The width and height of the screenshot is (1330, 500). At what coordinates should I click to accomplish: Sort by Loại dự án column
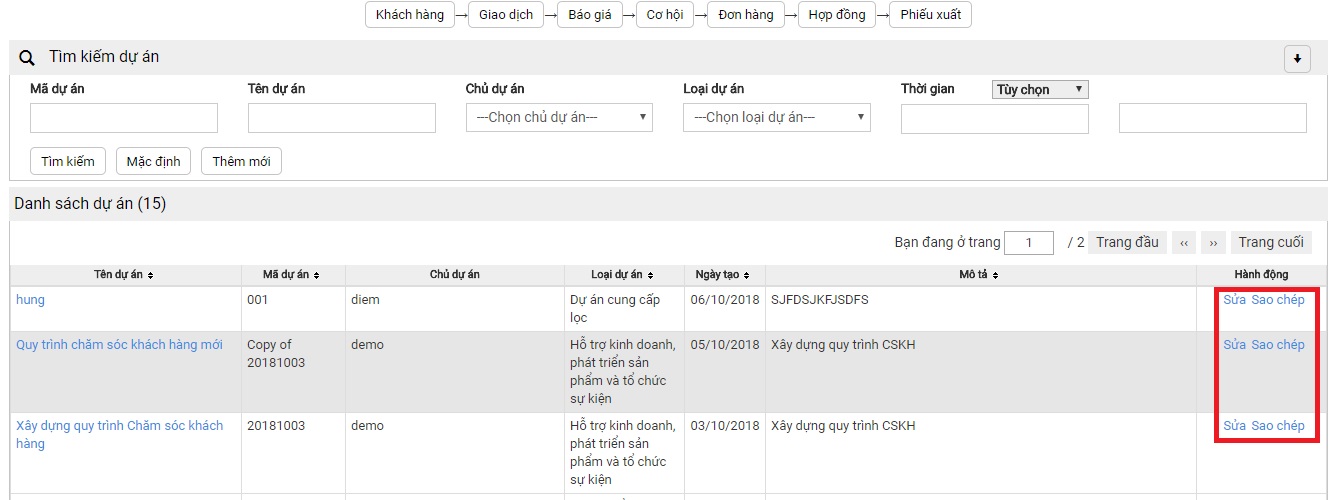point(624,274)
